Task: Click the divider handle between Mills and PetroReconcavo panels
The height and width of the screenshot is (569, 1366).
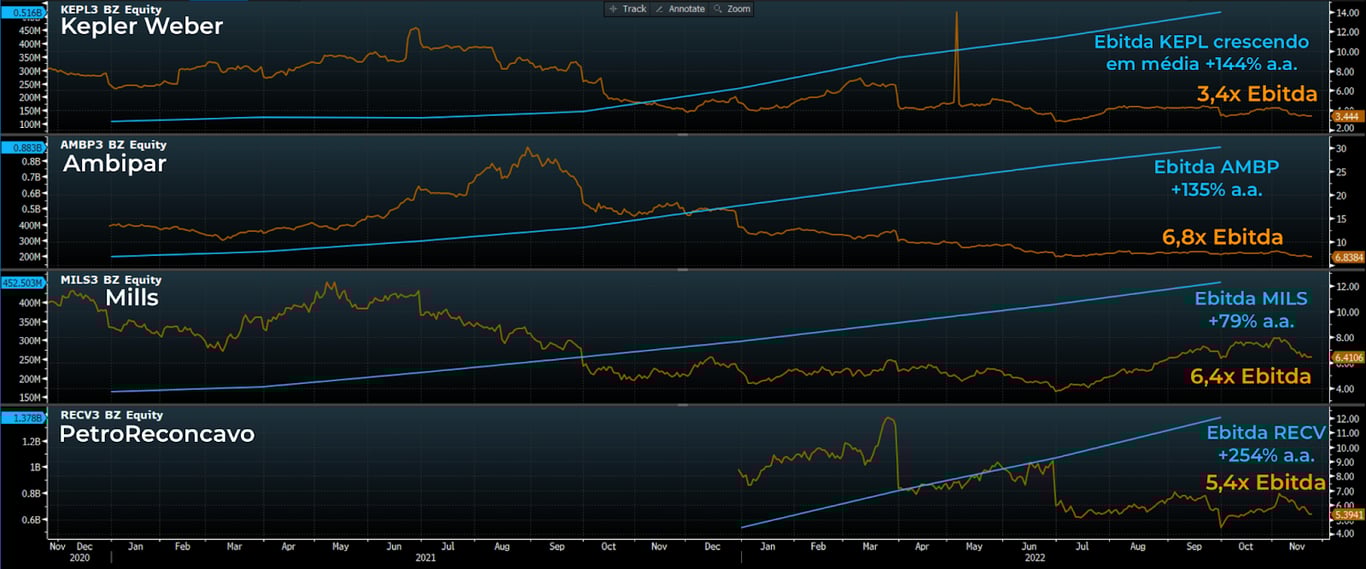Action: coord(683,405)
